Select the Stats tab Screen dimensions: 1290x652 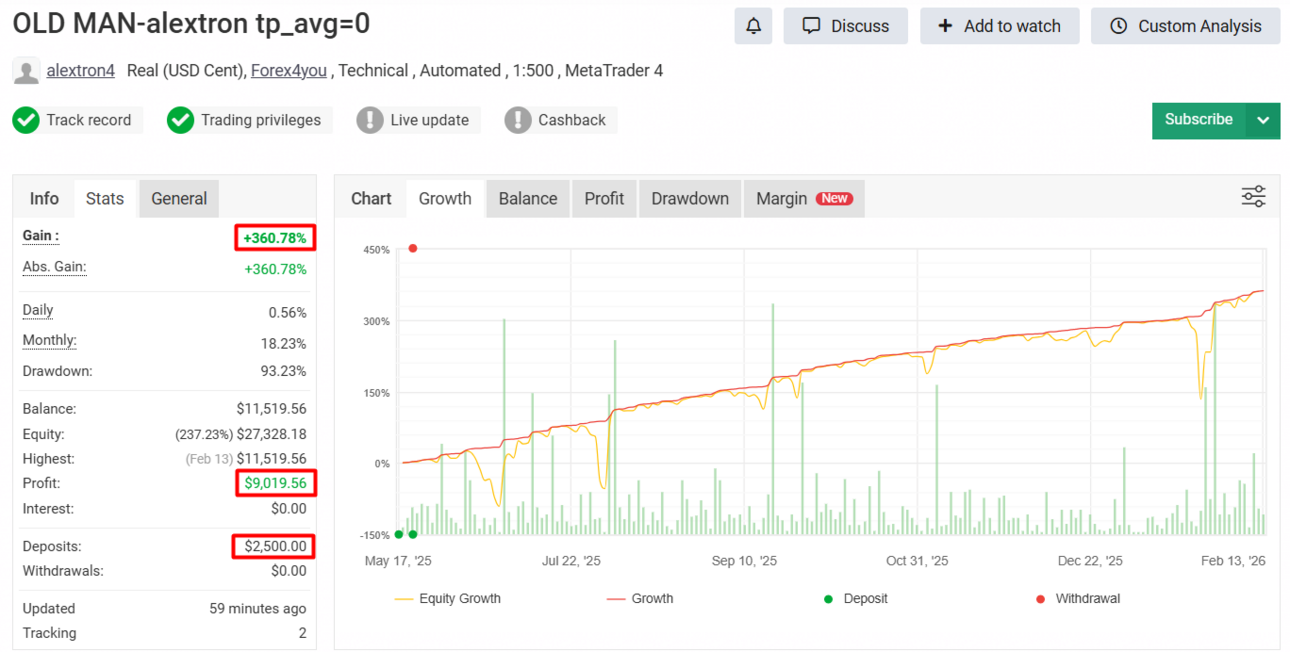(105, 198)
